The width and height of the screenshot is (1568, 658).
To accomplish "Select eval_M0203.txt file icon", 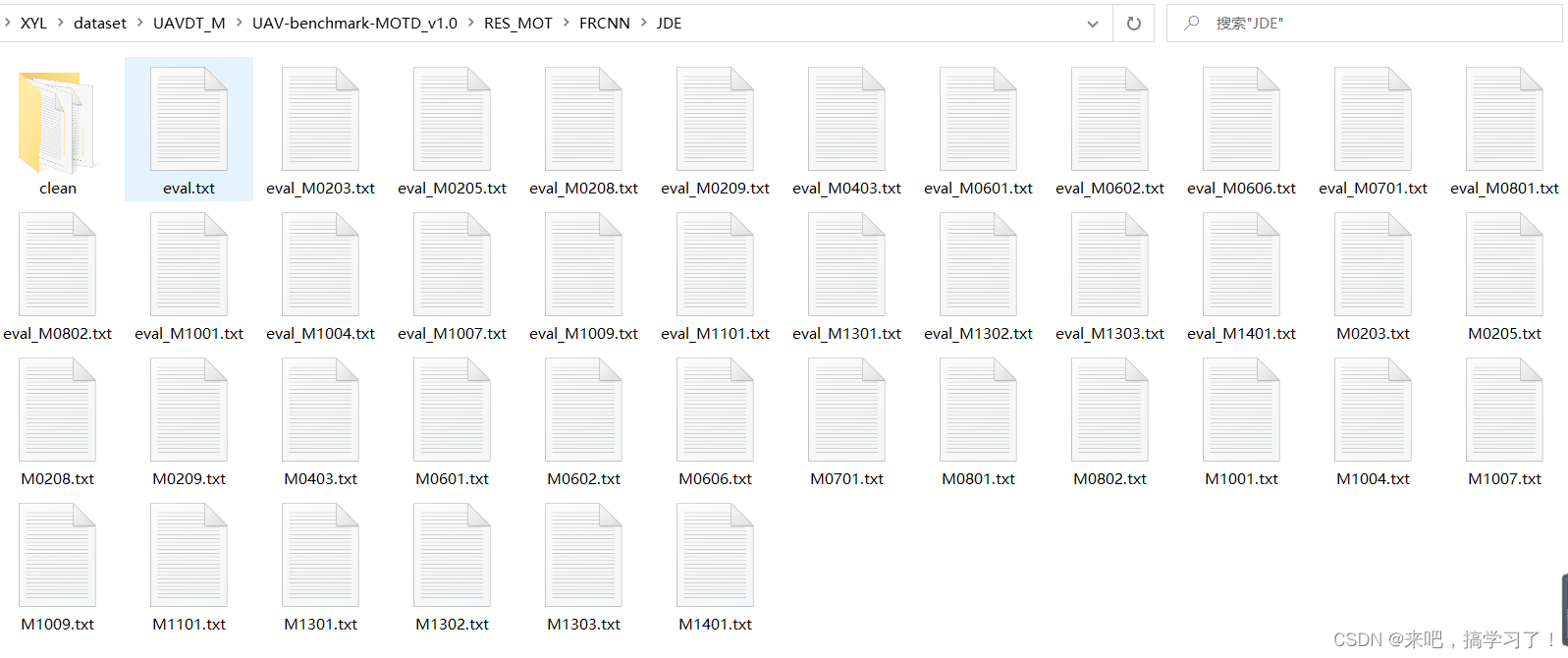I will pyautogui.click(x=320, y=119).
